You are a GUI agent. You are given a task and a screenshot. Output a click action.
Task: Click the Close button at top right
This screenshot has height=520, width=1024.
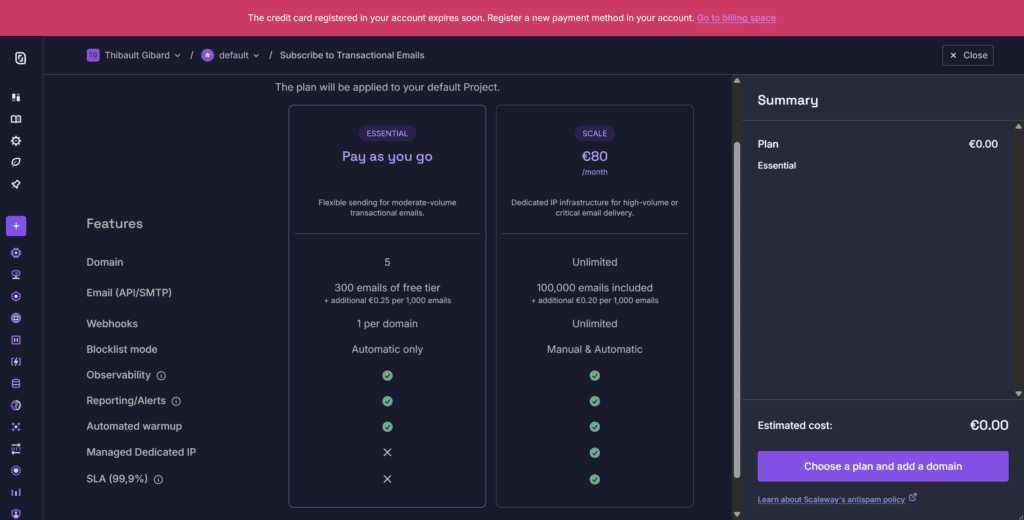pos(968,56)
